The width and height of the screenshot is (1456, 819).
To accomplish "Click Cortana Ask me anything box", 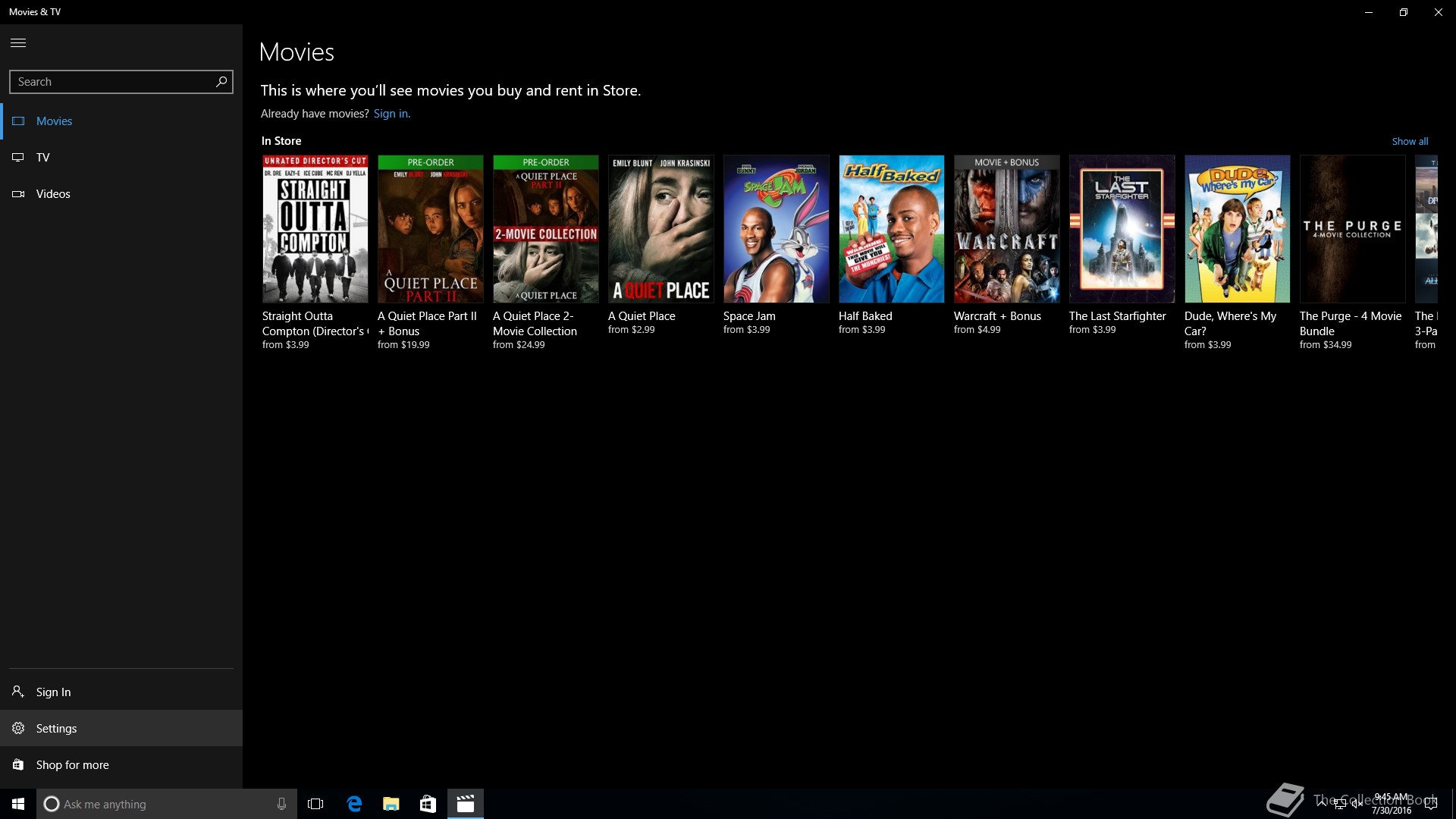I will (166, 804).
